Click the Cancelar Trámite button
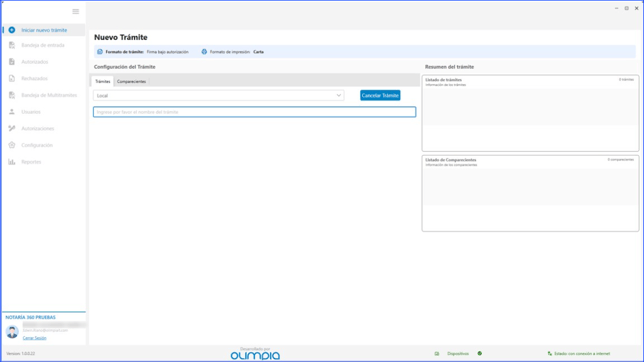644x362 pixels. point(380,95)
